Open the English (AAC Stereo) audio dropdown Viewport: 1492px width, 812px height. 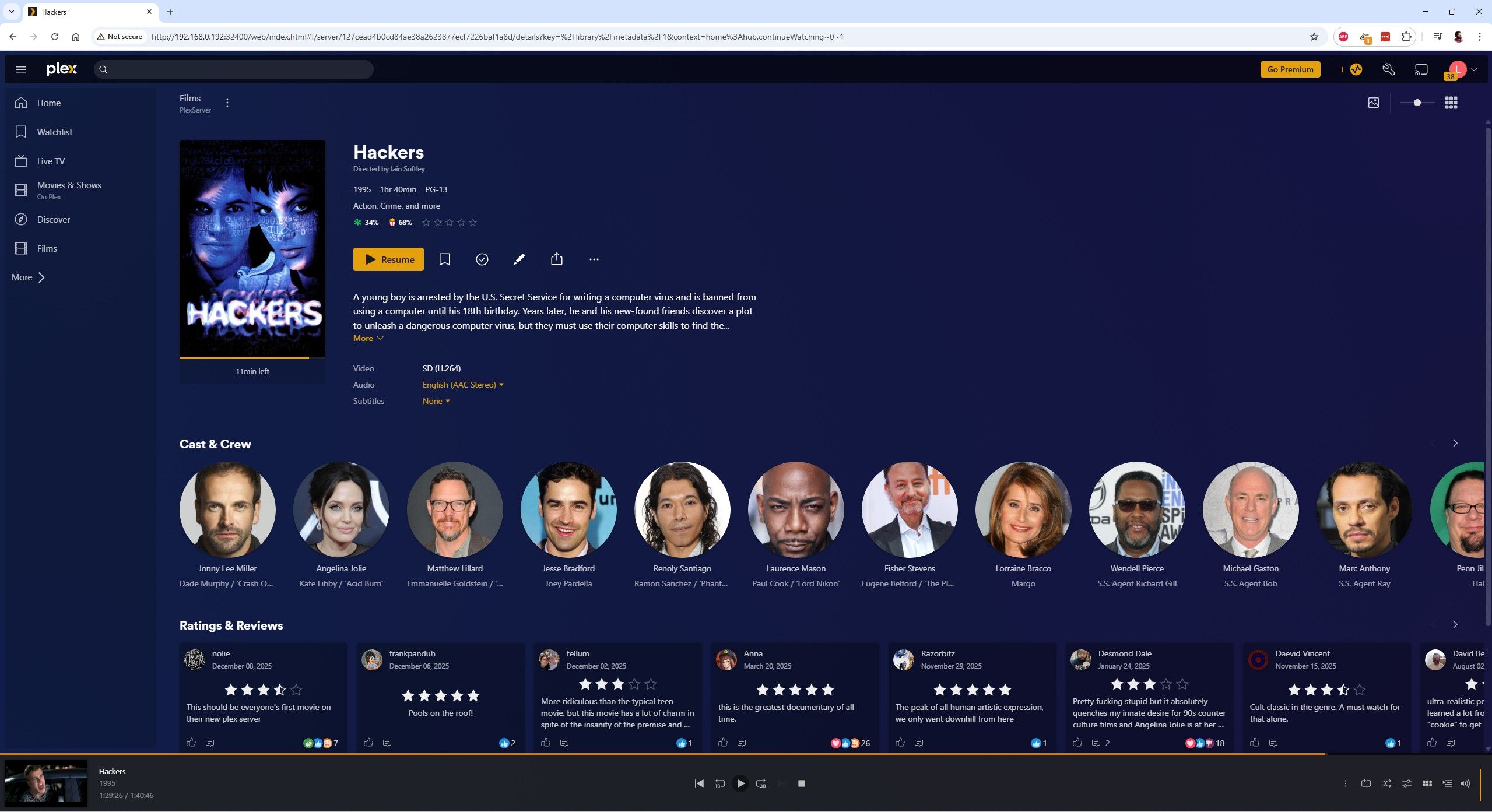click(462, 385)
